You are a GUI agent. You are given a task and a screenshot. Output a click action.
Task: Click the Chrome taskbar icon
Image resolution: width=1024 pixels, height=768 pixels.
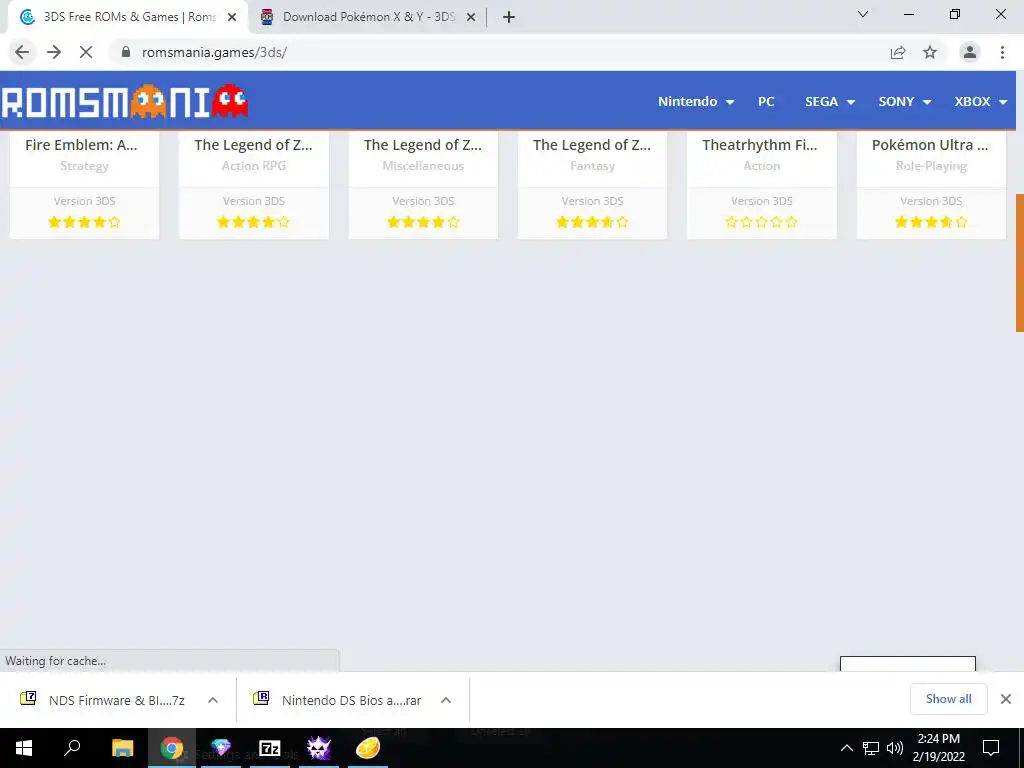pyautogui.click(x=172, y=748)
